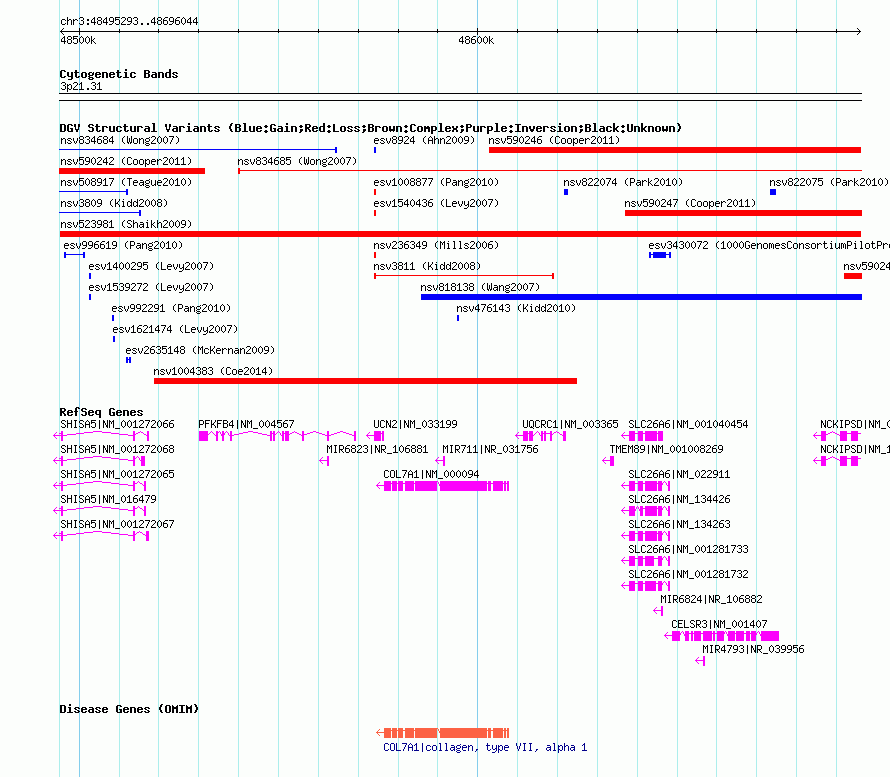Image resolution: width=890 pixels, height=777 pixels.
Task: Select the nsv818138 (Wang2007) blue gain bar
Action: pyautogui.click(x=641, y=297)
